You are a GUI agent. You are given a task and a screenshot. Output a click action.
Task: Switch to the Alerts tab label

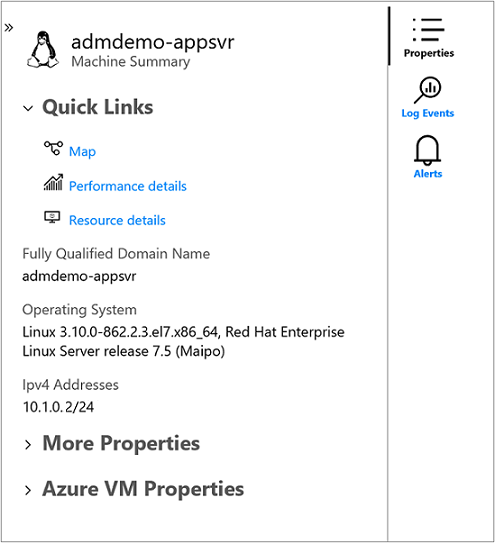428,173
